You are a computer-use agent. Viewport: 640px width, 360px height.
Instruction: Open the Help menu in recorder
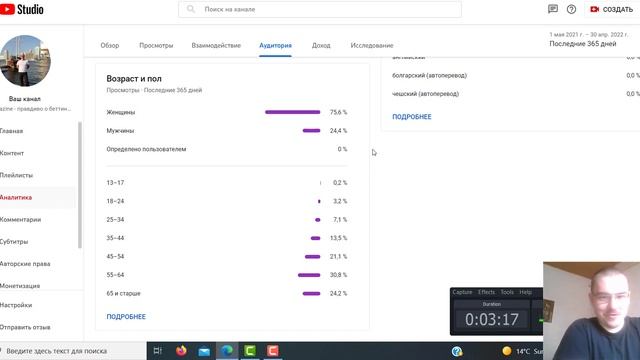pyautogui.click(x=525, y=292)
